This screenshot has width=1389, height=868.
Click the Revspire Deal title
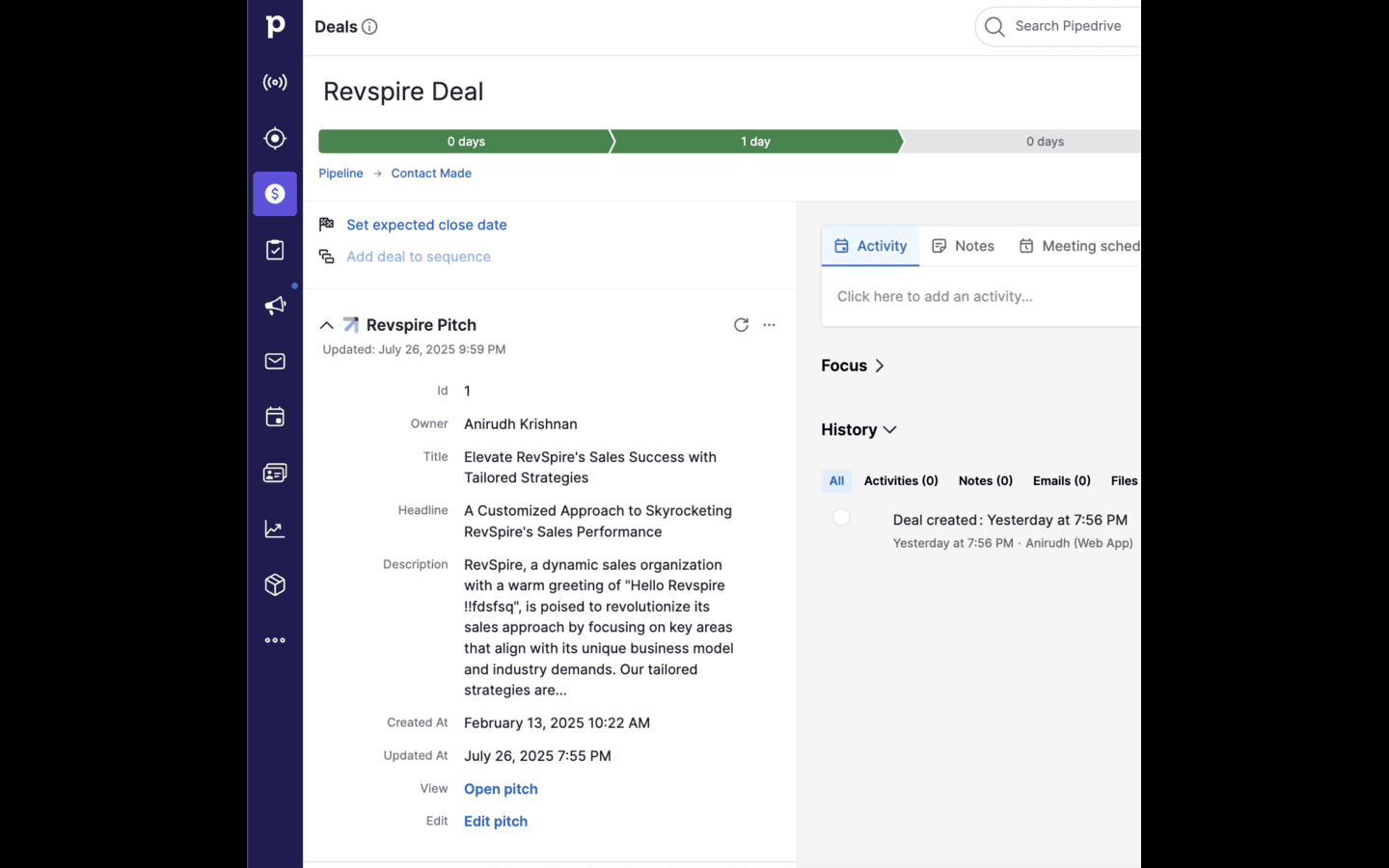[403, 92]
